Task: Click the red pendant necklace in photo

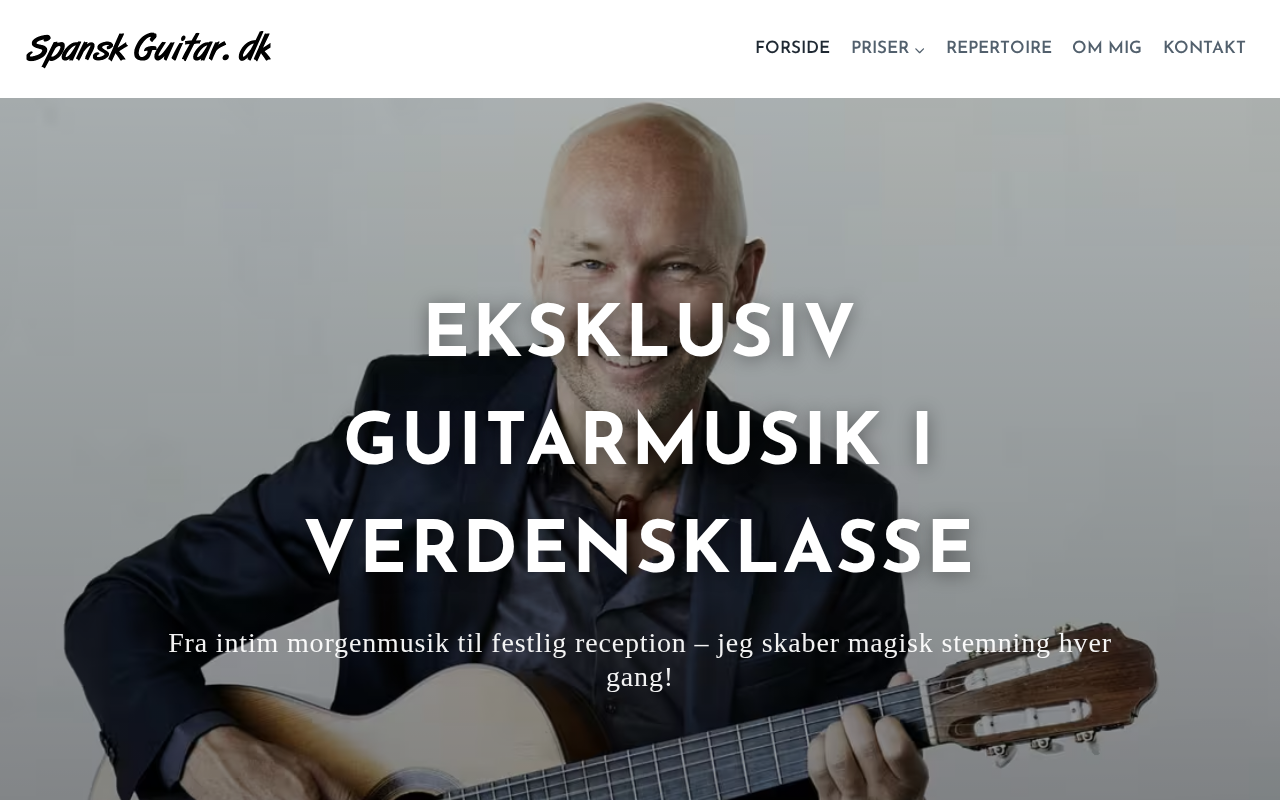Action: click(626, 507)
